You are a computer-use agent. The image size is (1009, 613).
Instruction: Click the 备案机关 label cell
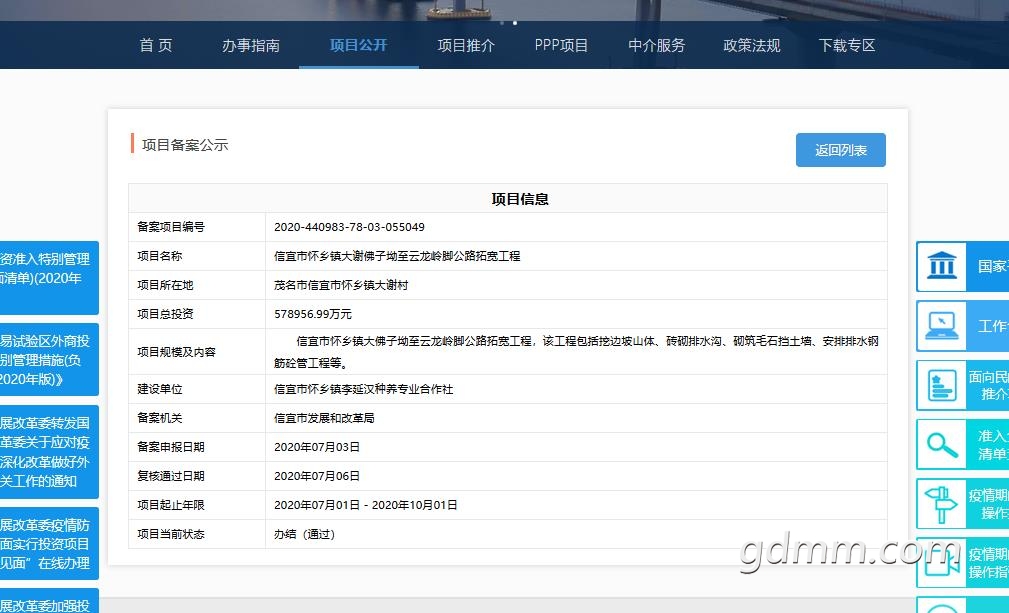pyautogui.click(x=197, y=418)
